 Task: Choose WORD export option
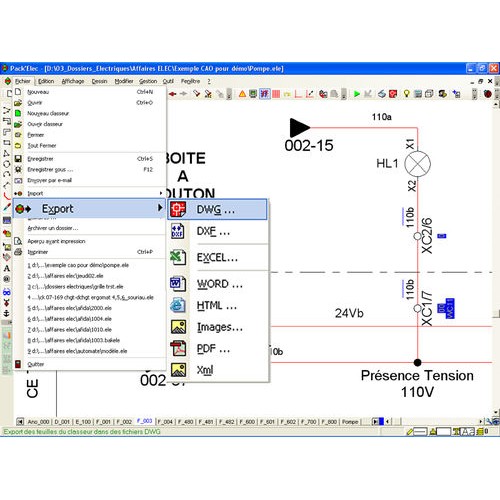coord(218,284)
